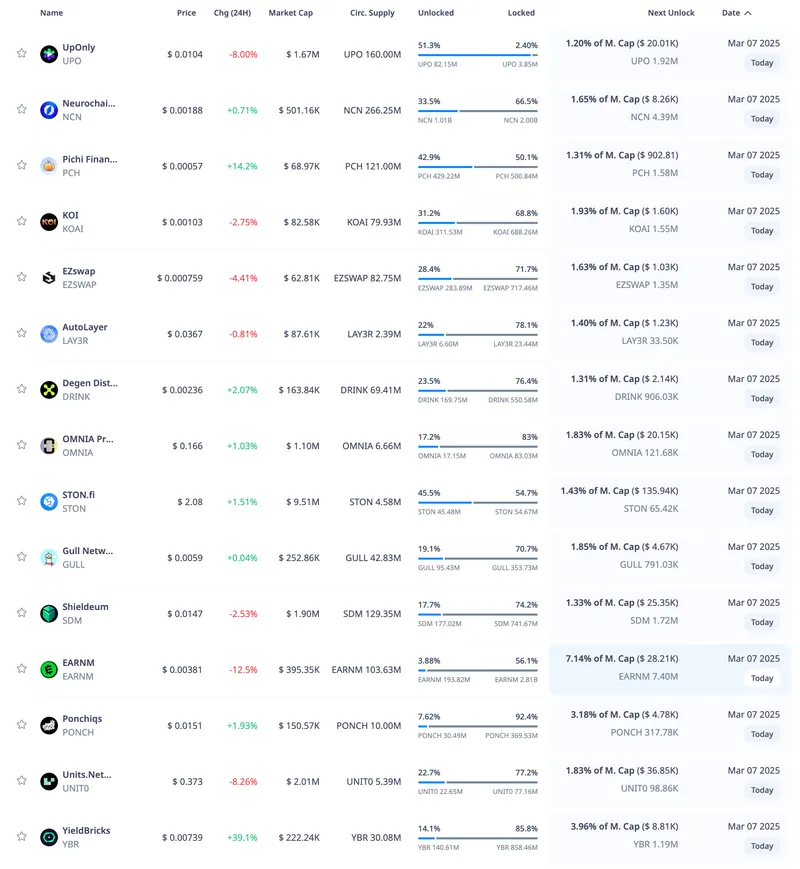The image size is (800, 869).
Task: Add Ponchiqs to favorites with the star
Action: click(x=21, y=726)
